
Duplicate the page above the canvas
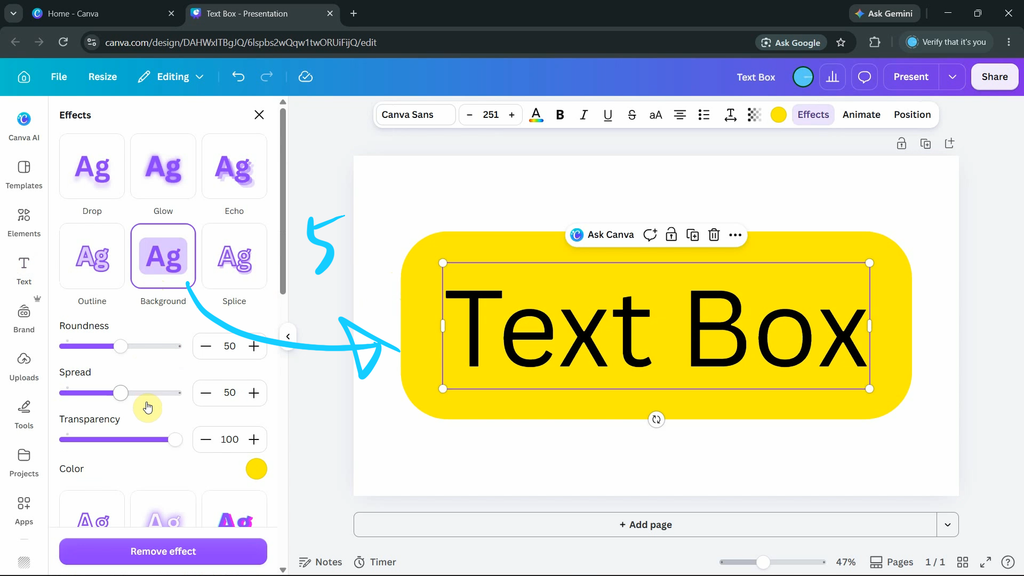point(925,144)
